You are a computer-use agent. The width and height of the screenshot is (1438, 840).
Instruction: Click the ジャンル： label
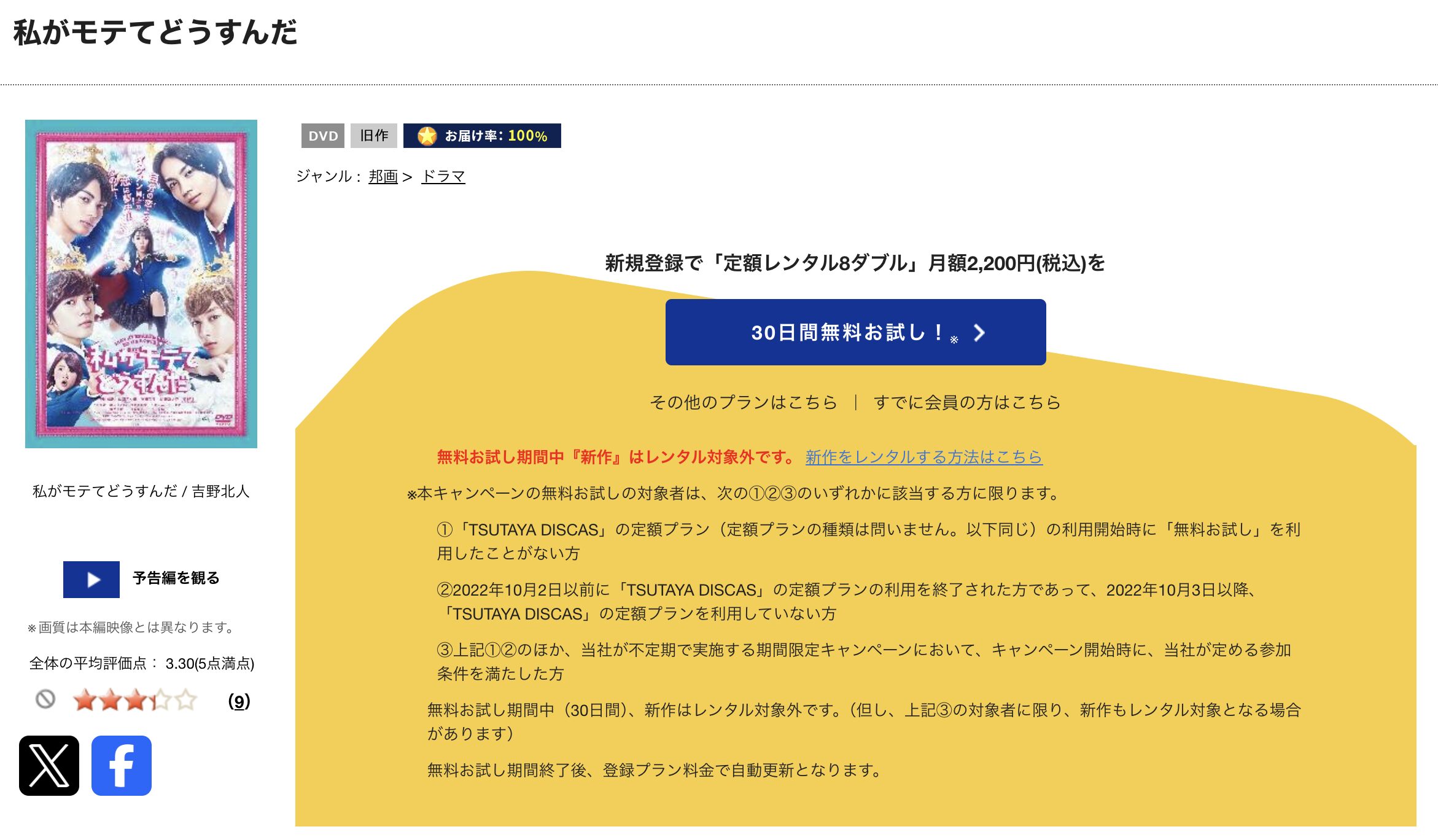tap(328, 176)
